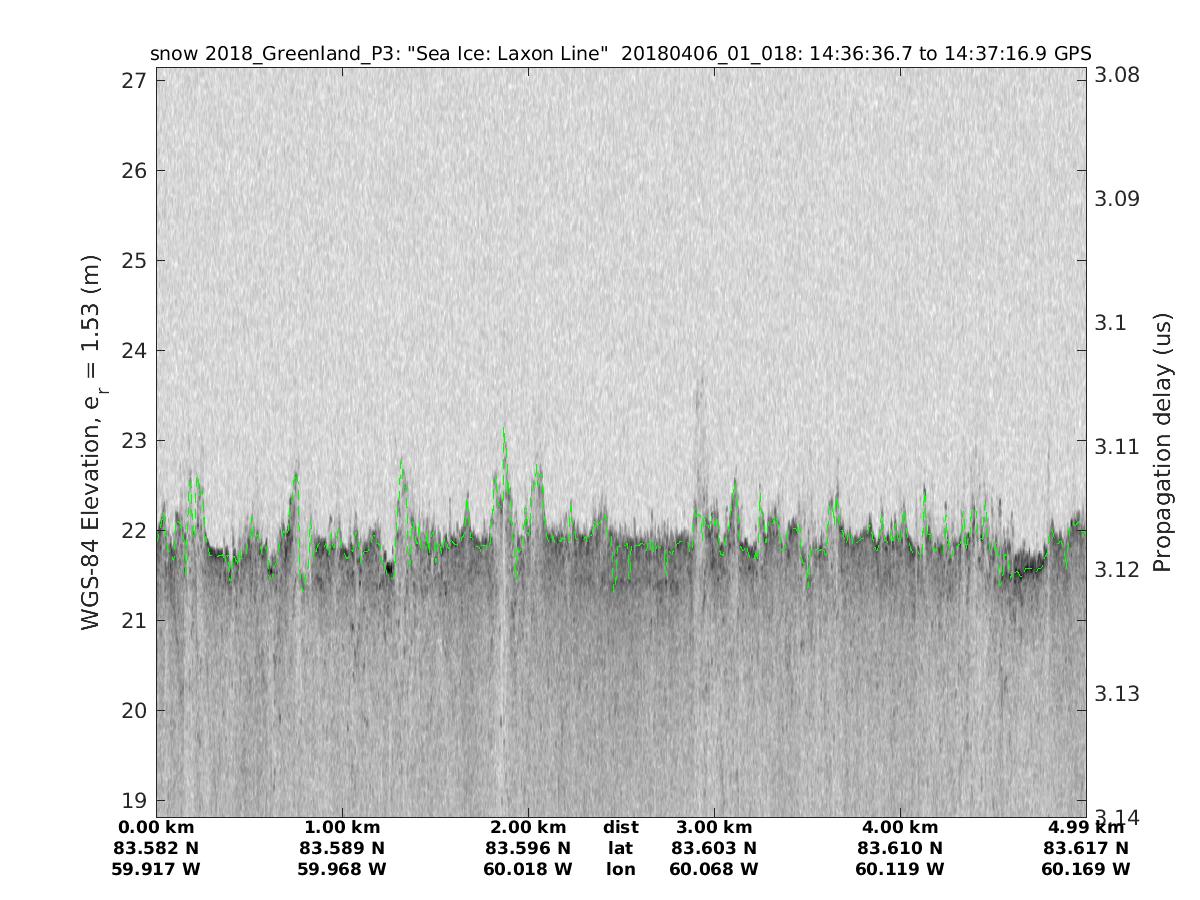Image resolution: width=1200 pixels, height=900 pixels.
Task: Click the 83.603 N latitude label
Action: [714, 848]
